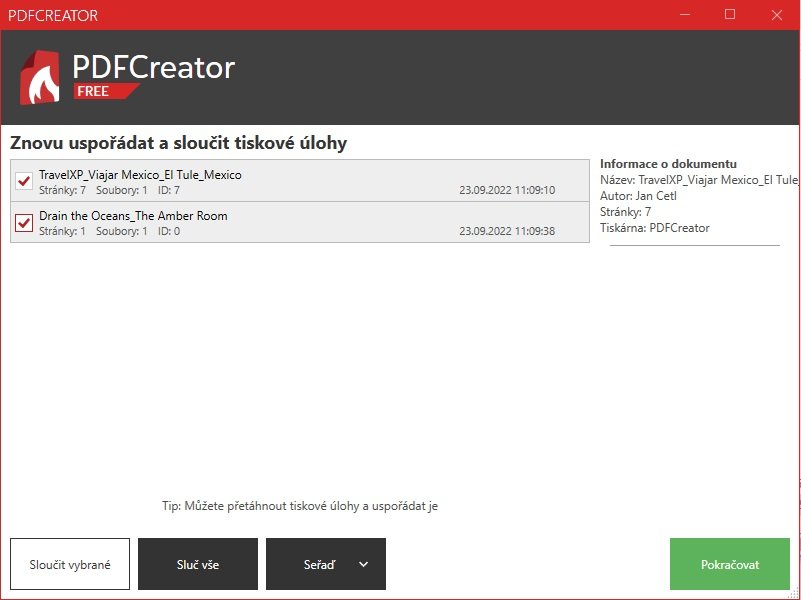Click the Název document title info line
The width and height of the screenshot is (801, 600).
tap(698, 180)
